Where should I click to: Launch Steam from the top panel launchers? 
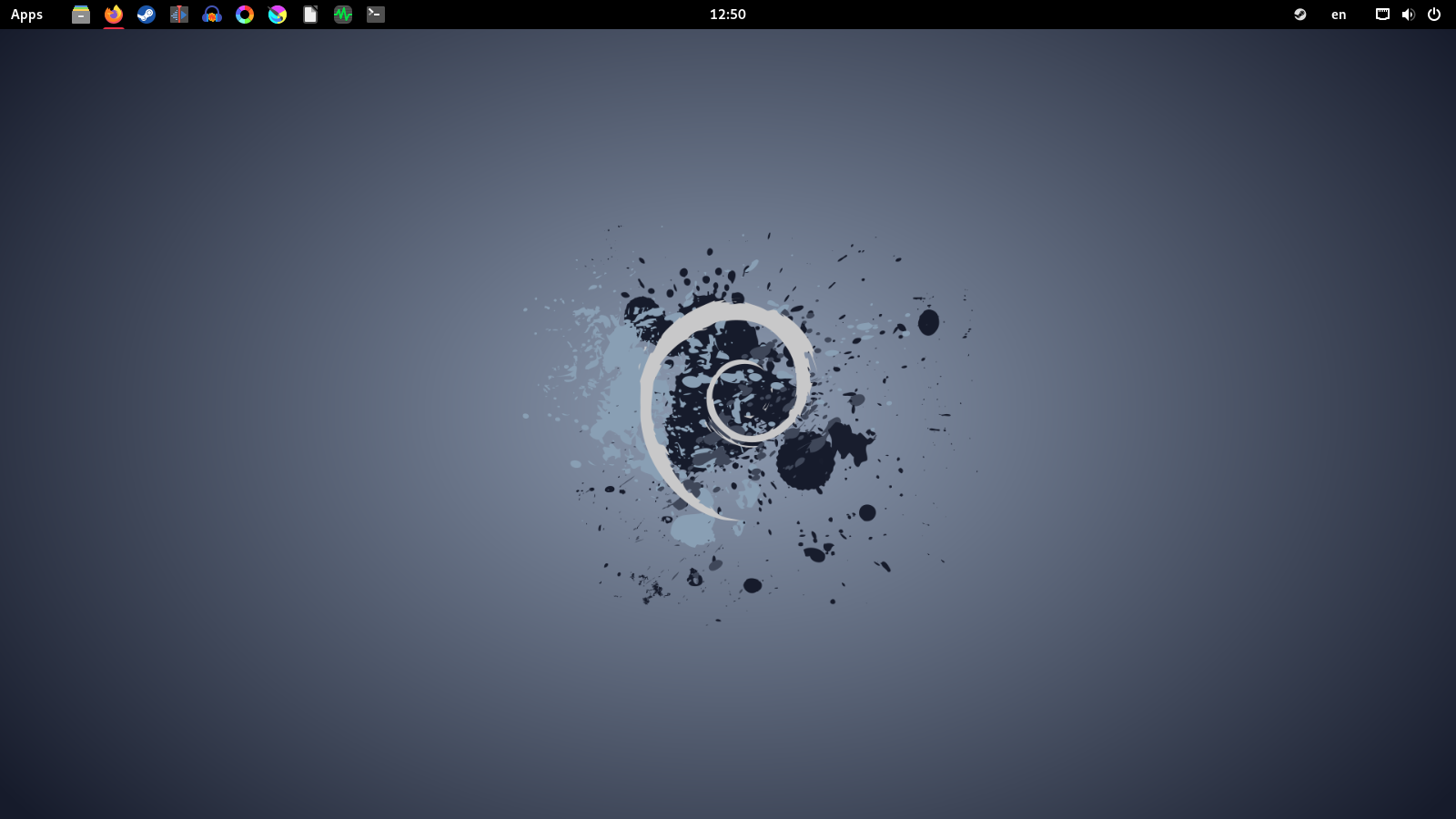tap(147, 15)
